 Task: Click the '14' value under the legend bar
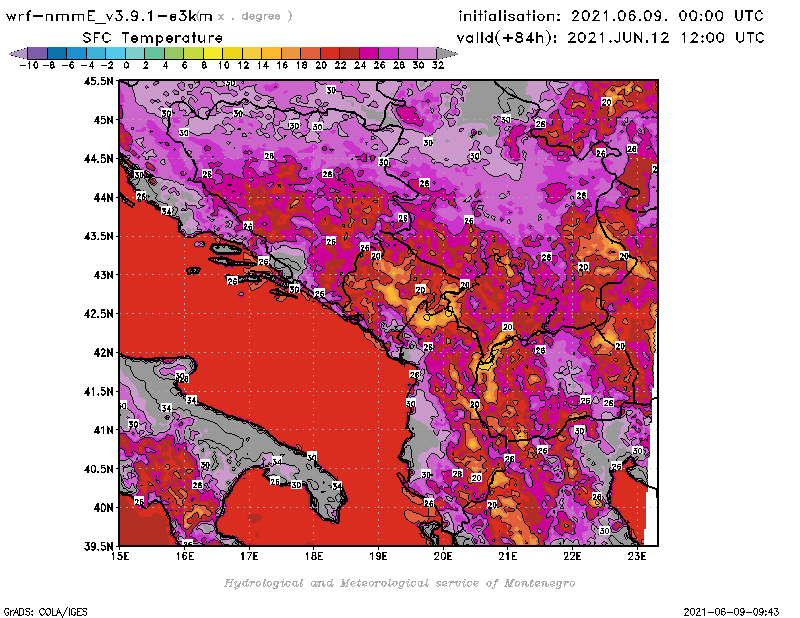point(263,66)
